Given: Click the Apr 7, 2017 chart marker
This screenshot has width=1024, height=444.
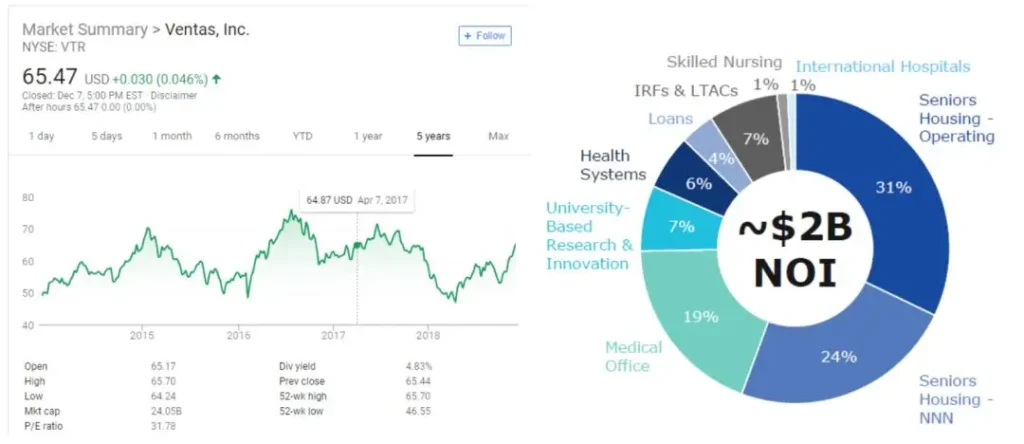Looking at the screenshot, I should pos(357,245).
